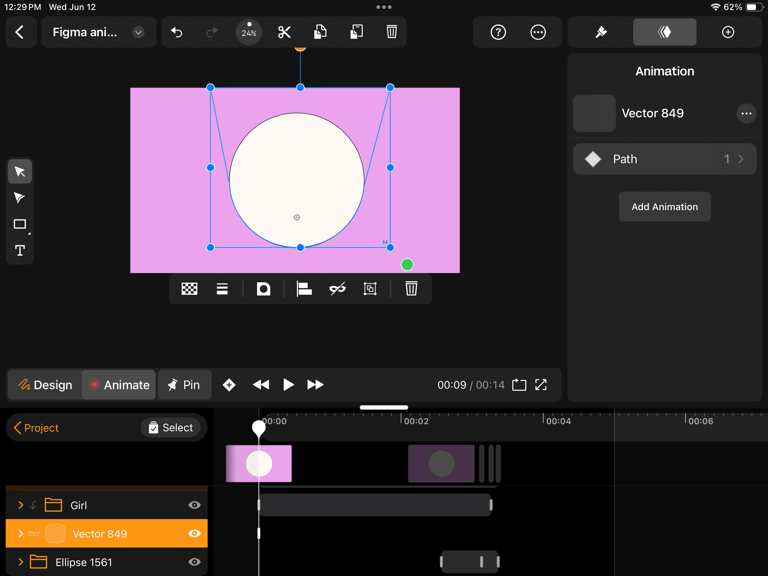The image size is (768, 576).
Task: Tap the battery status indicator
Action: pos(754,7)
